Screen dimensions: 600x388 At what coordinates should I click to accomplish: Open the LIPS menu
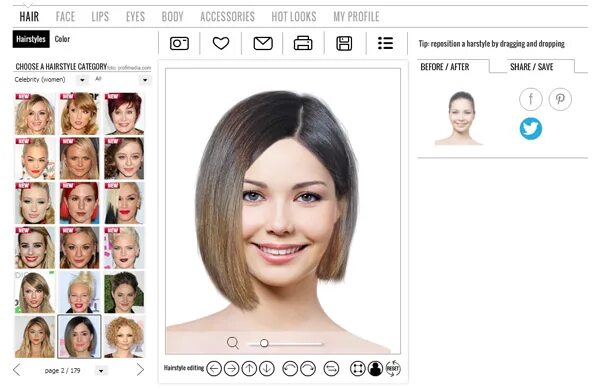[100, 16]
